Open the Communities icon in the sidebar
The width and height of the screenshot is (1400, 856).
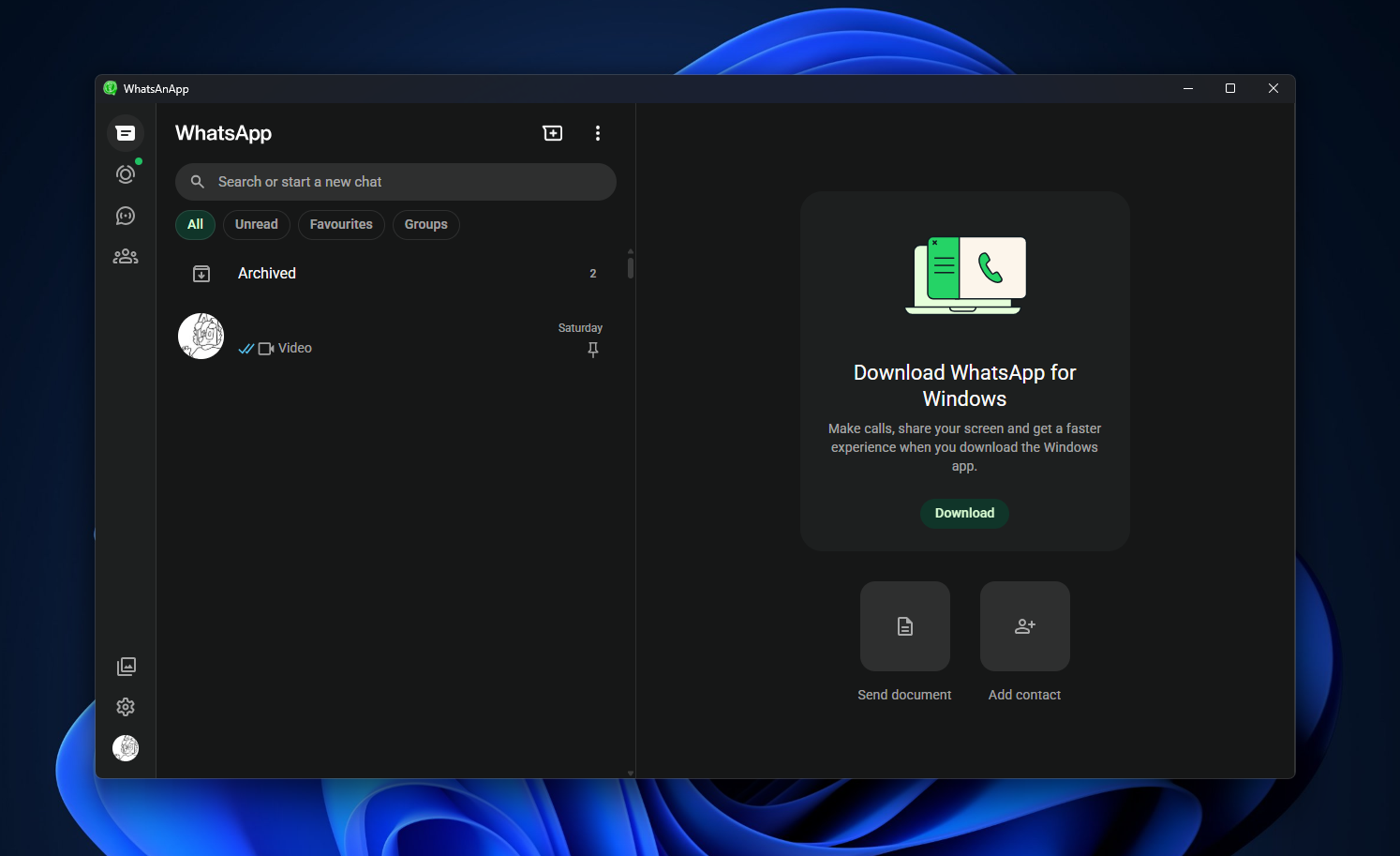point(126,257)
